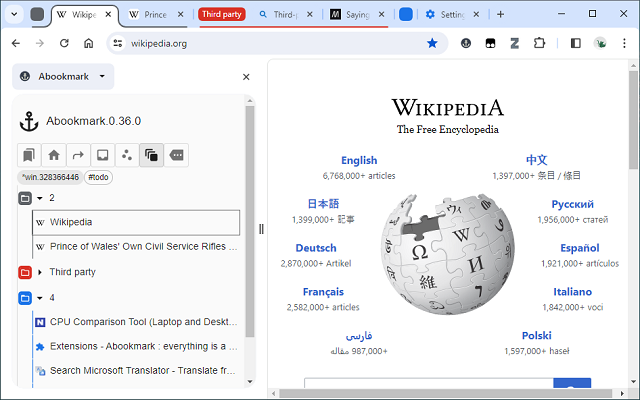The width and height of the screenshot is (640, 400).
Task: Go back to previous page
Action: point(16,43)
